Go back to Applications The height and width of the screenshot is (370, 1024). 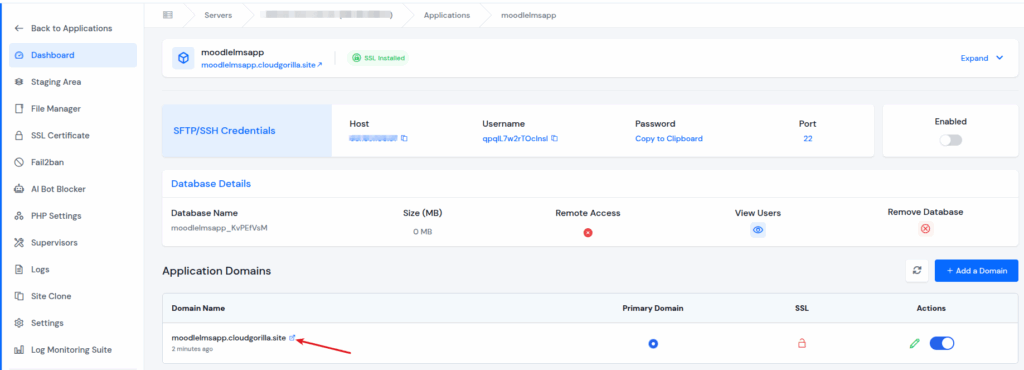63,28
